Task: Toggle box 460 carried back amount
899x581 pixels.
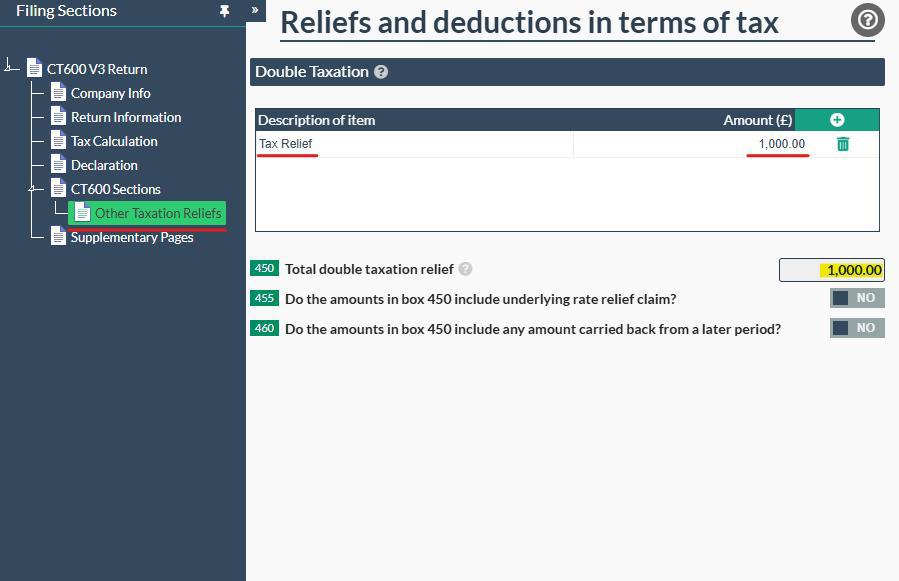Action: [857, 328]
